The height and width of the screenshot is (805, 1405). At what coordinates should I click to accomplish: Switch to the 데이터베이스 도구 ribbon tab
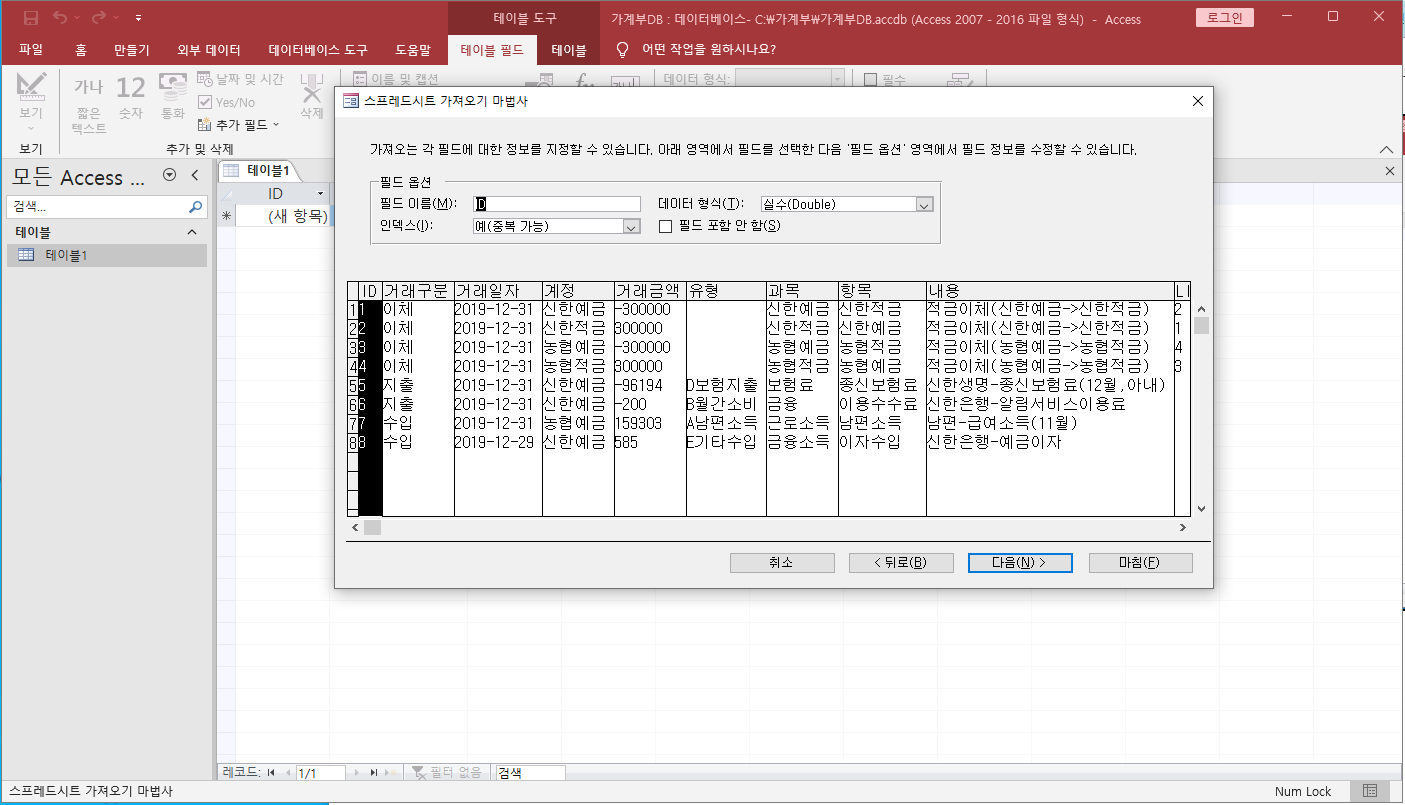click(318, 49)
